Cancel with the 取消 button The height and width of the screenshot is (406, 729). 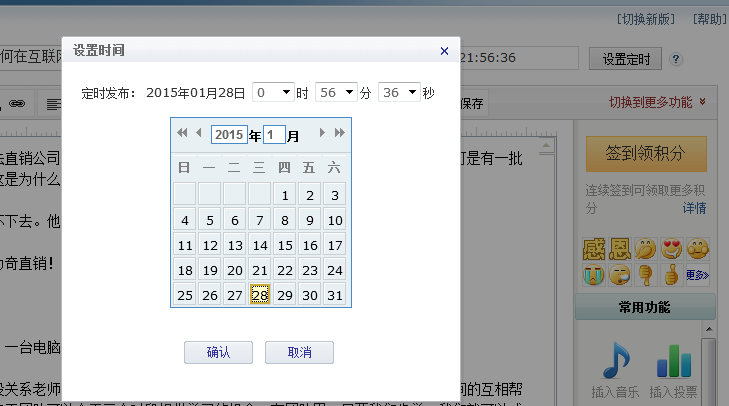coord(299,353)
